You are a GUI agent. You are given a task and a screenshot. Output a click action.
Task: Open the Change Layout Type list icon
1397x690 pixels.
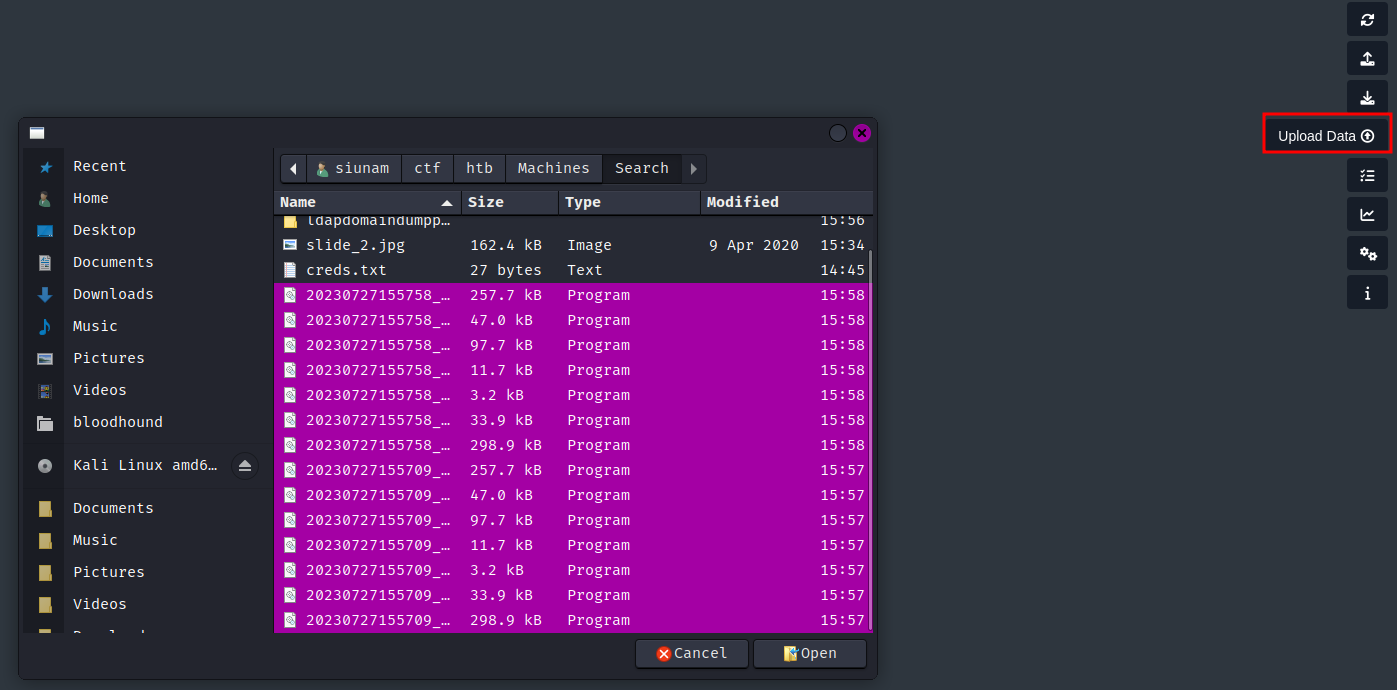(x=1367, y=175)
